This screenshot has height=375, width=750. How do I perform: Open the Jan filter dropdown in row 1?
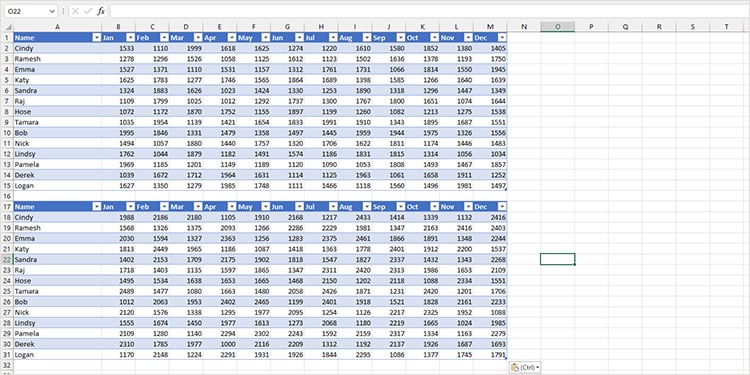click(131, 37)
